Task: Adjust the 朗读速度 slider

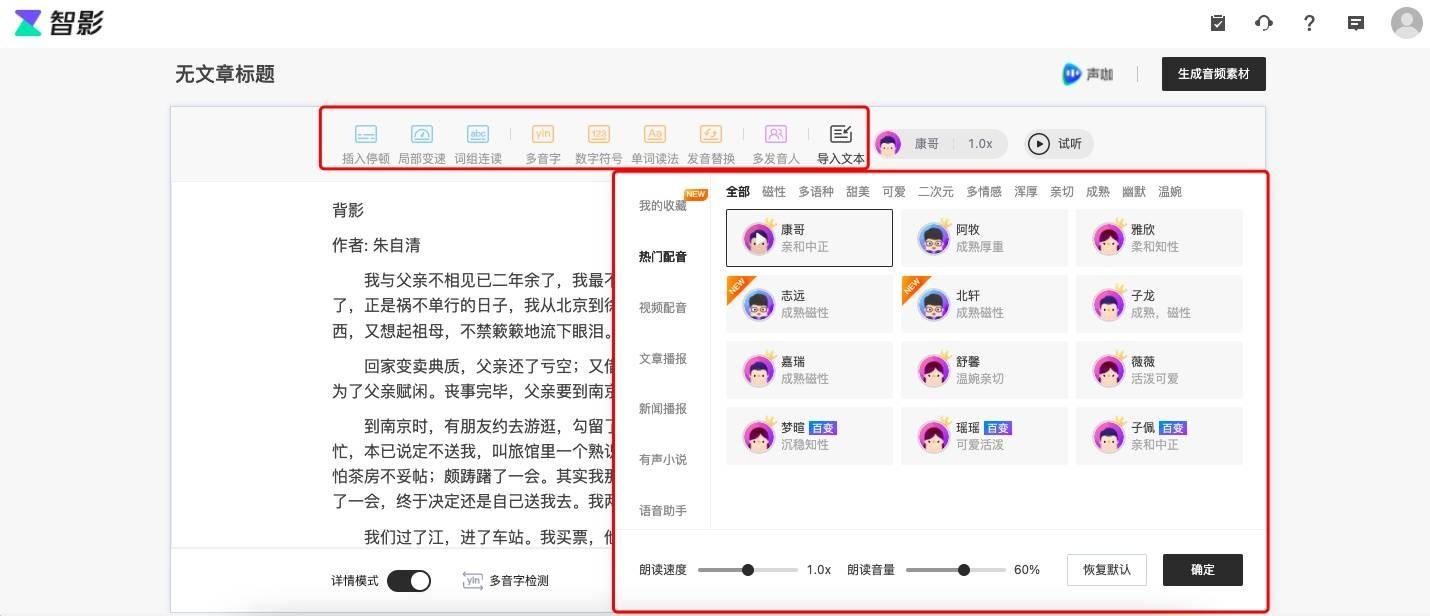Action: click(x=748, y=570)
